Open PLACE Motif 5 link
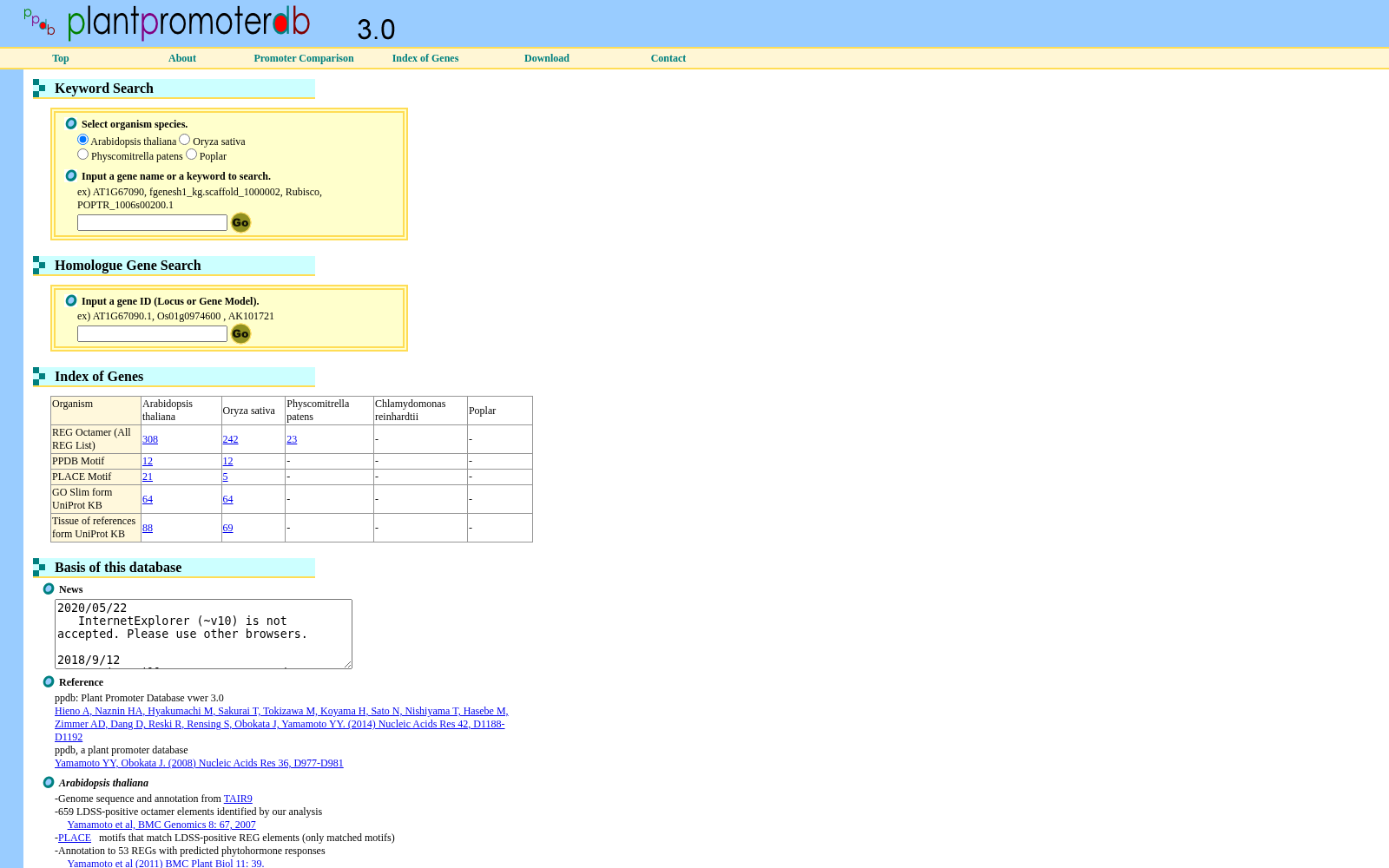 [x=225, y=477]
